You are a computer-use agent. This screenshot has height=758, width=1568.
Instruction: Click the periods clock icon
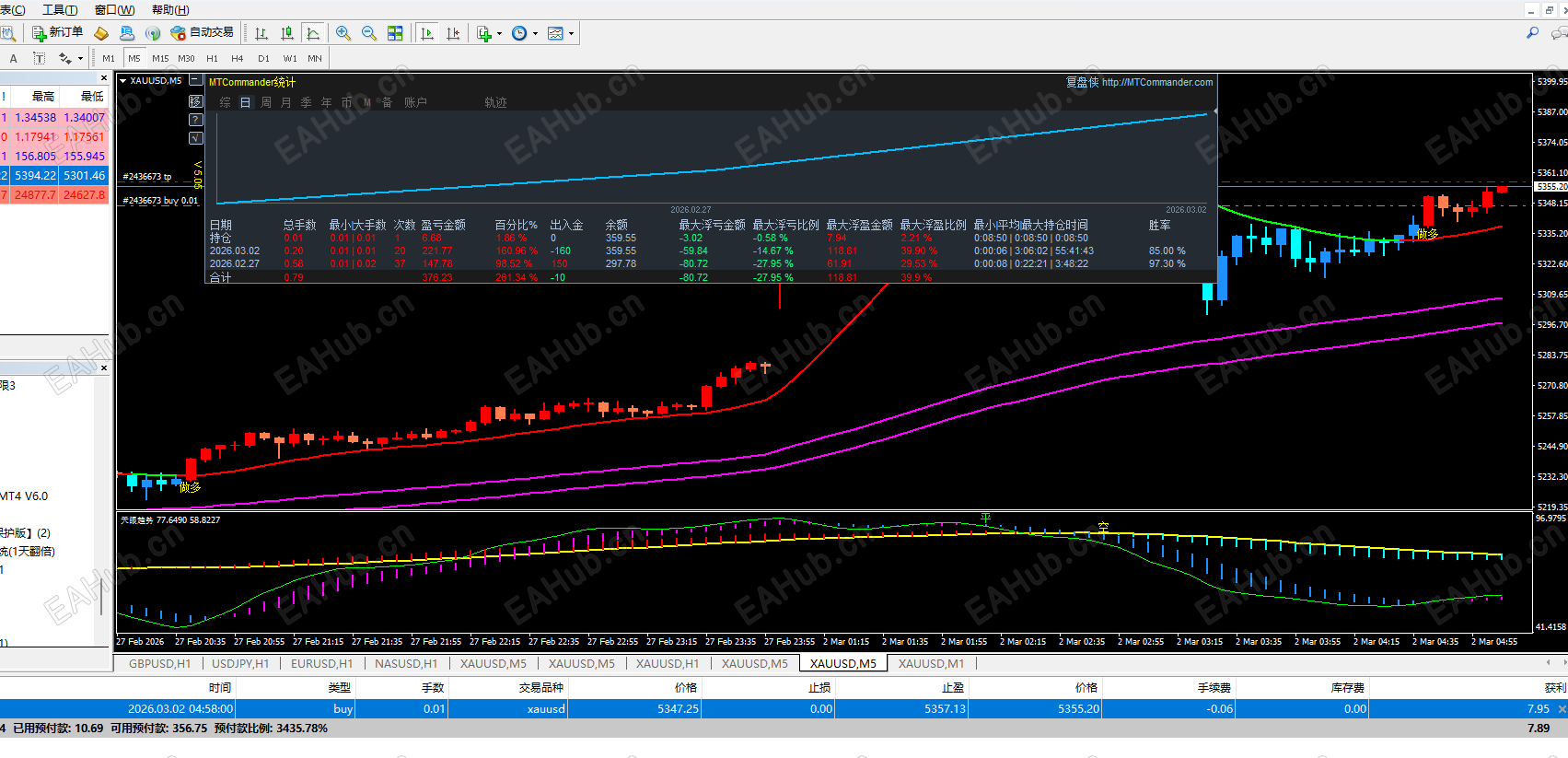(x=519, y=33)
